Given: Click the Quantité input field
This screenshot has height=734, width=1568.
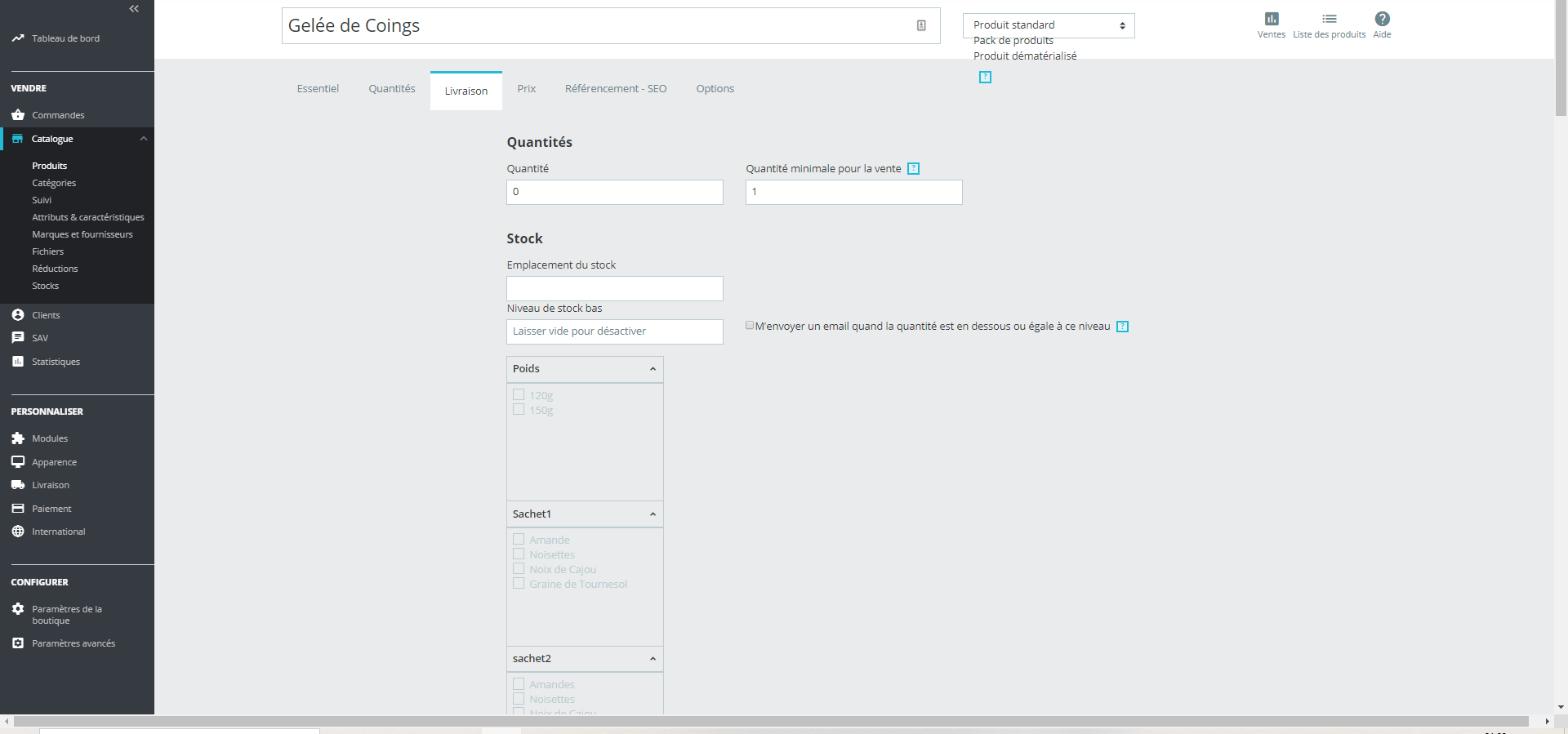Looking at the screenshot, I should click(x=615, y=192).
